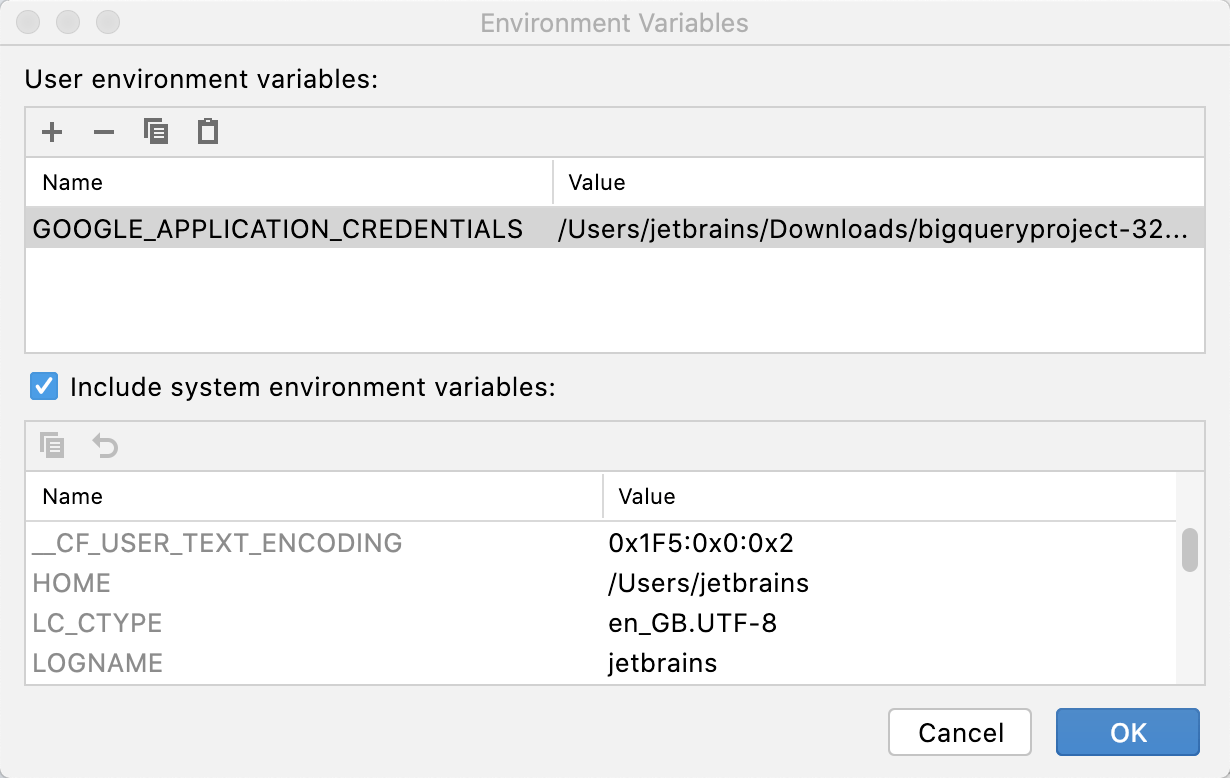Viewport: 1230px width, 778px height.
Task: Confirm changes with OK
Action: pos(1128,732)
